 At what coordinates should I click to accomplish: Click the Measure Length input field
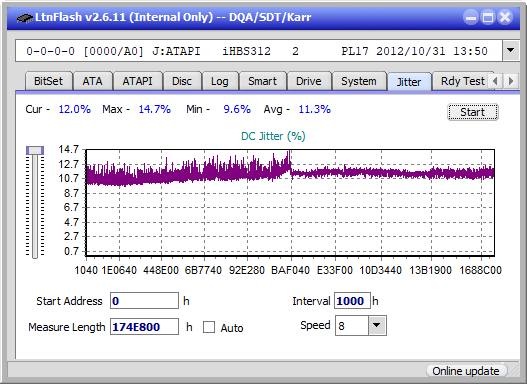coord(144,327)
